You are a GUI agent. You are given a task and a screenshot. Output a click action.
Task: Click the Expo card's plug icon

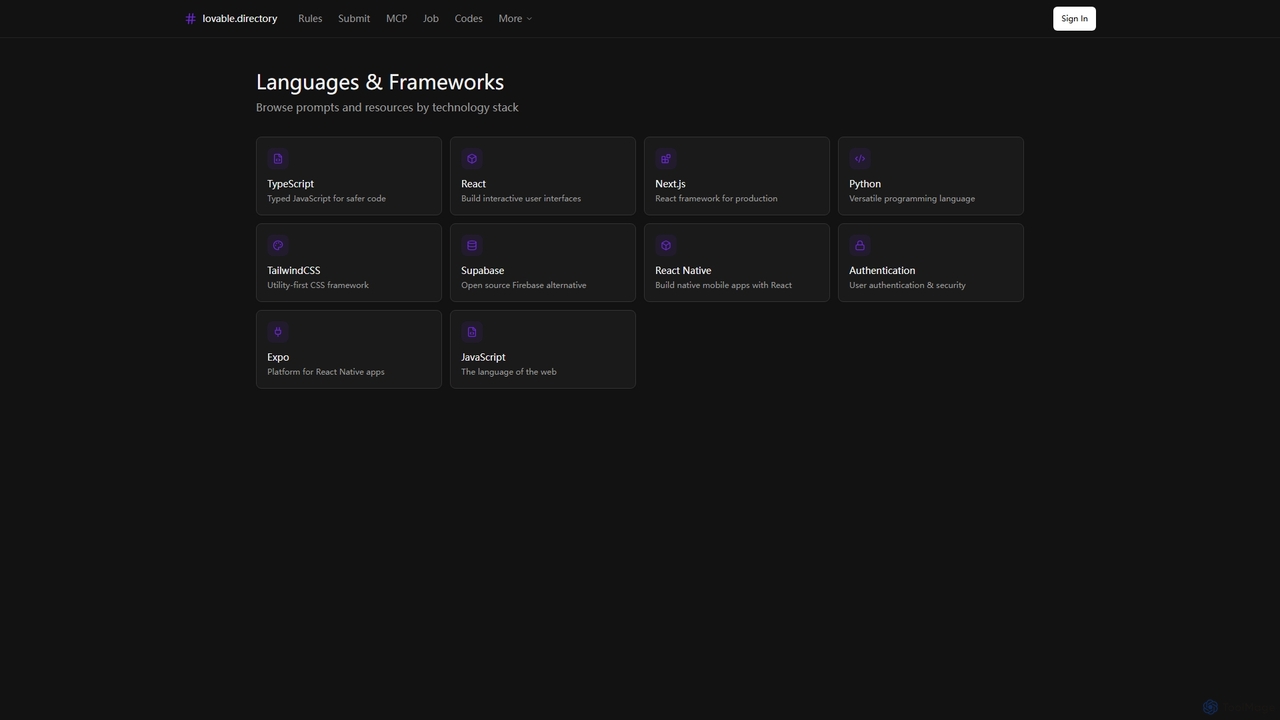278,332
